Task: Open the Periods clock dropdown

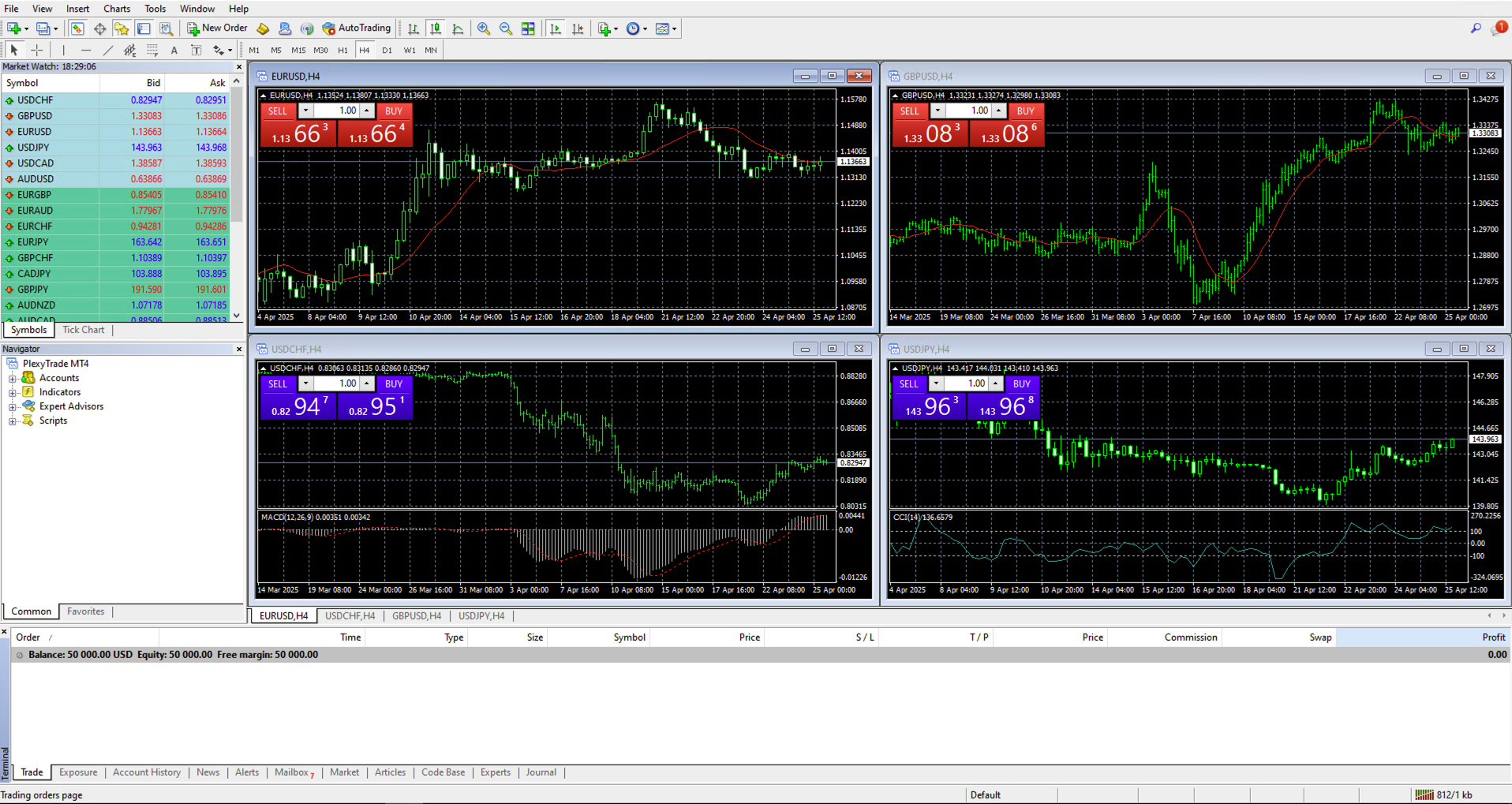Action: coord(636,28)
